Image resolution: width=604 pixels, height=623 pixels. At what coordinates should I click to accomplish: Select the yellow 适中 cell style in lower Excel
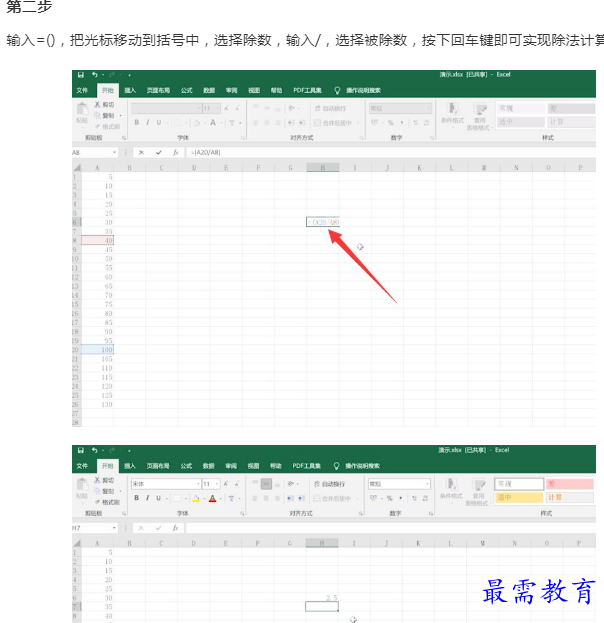click(x=518, y=498)
